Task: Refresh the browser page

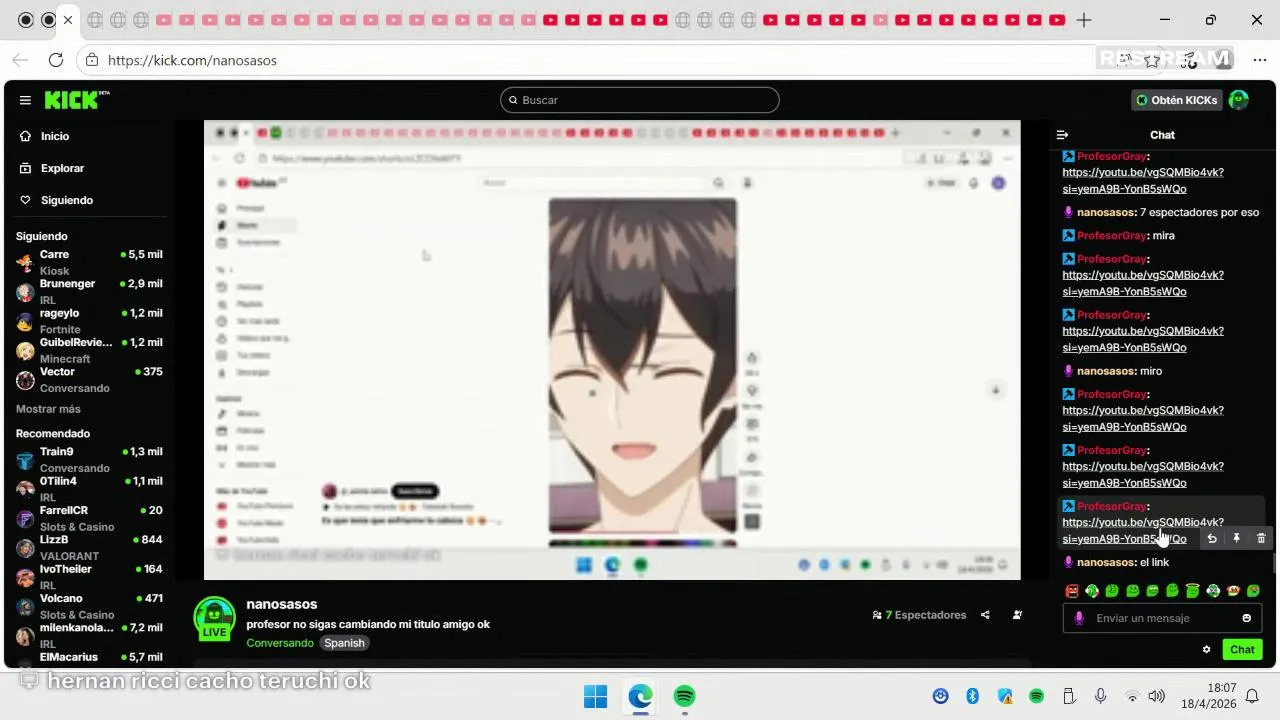Action: pos(56,60)
